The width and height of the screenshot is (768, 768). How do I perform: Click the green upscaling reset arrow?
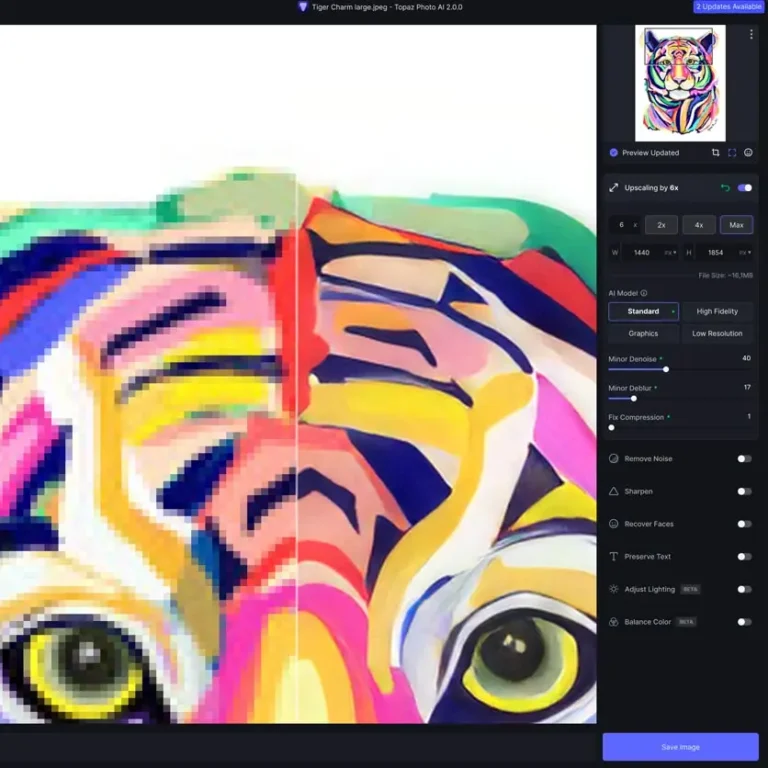pos(725,188)
